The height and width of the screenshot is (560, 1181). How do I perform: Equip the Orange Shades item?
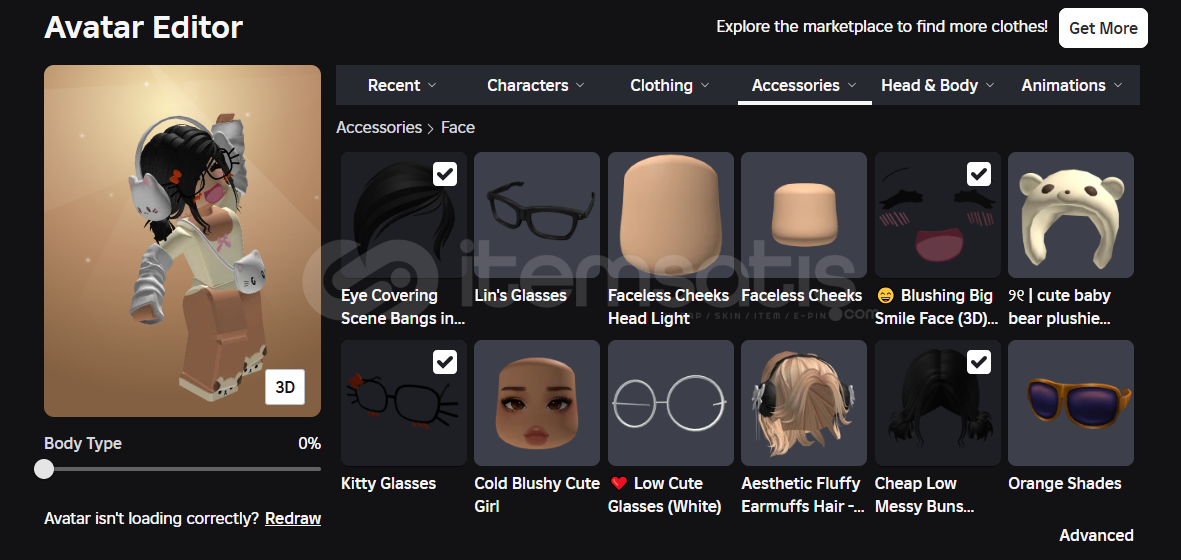pos(1070,403)
